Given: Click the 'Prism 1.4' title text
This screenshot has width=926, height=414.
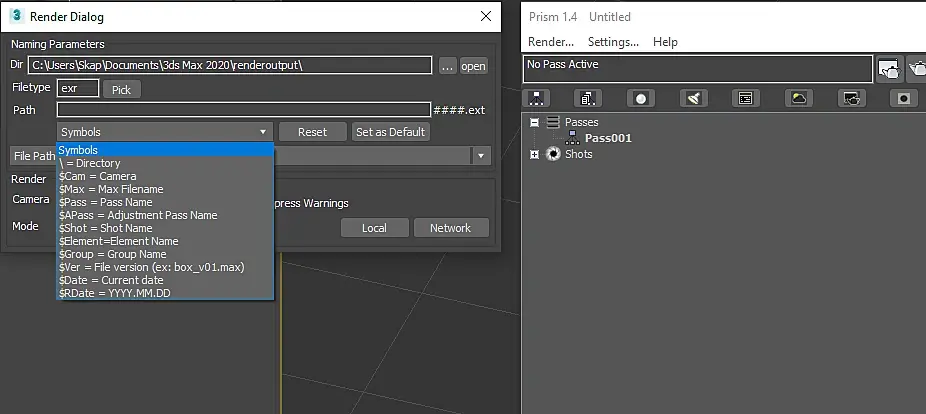Looking at the screenshot, I should (553, 17).
